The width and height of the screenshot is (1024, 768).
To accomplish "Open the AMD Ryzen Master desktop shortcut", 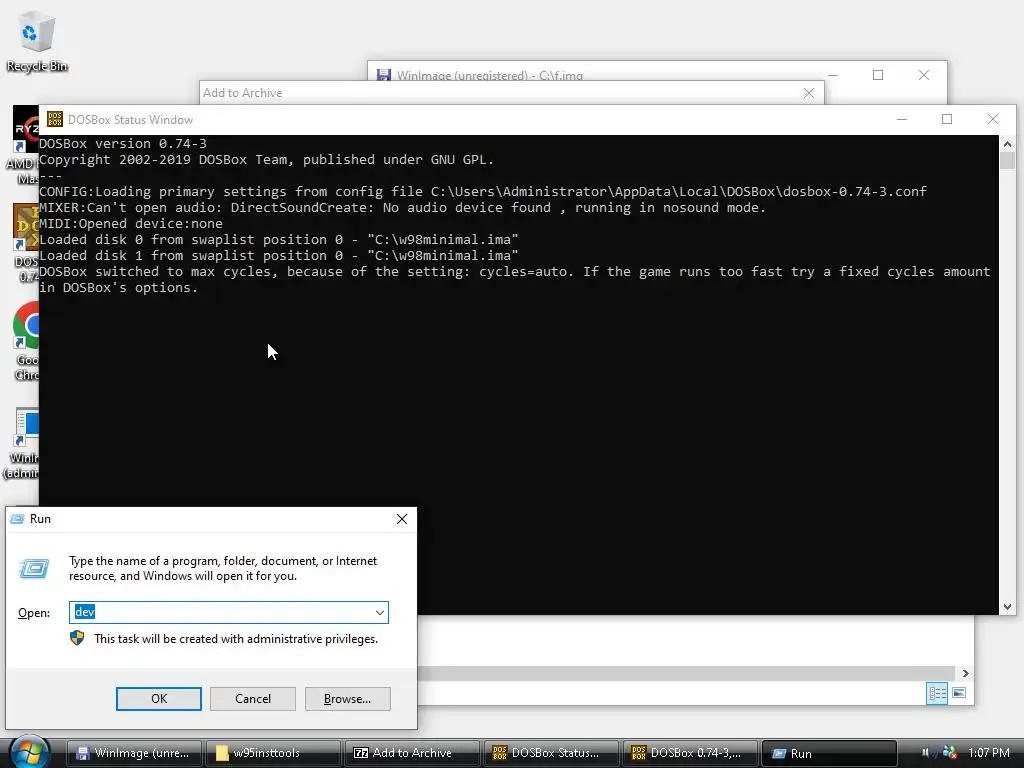I will [26, 145].
